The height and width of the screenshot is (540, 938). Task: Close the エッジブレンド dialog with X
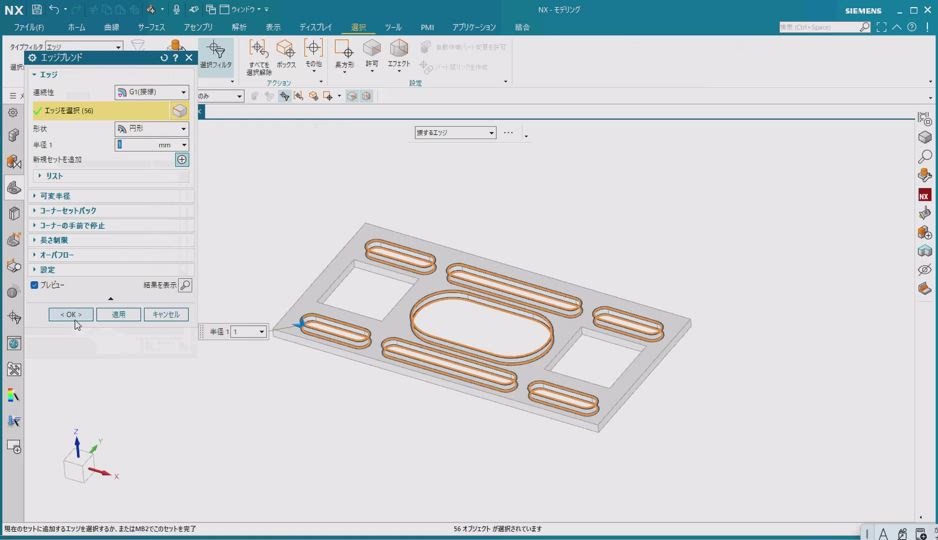[x=189, y=57]
